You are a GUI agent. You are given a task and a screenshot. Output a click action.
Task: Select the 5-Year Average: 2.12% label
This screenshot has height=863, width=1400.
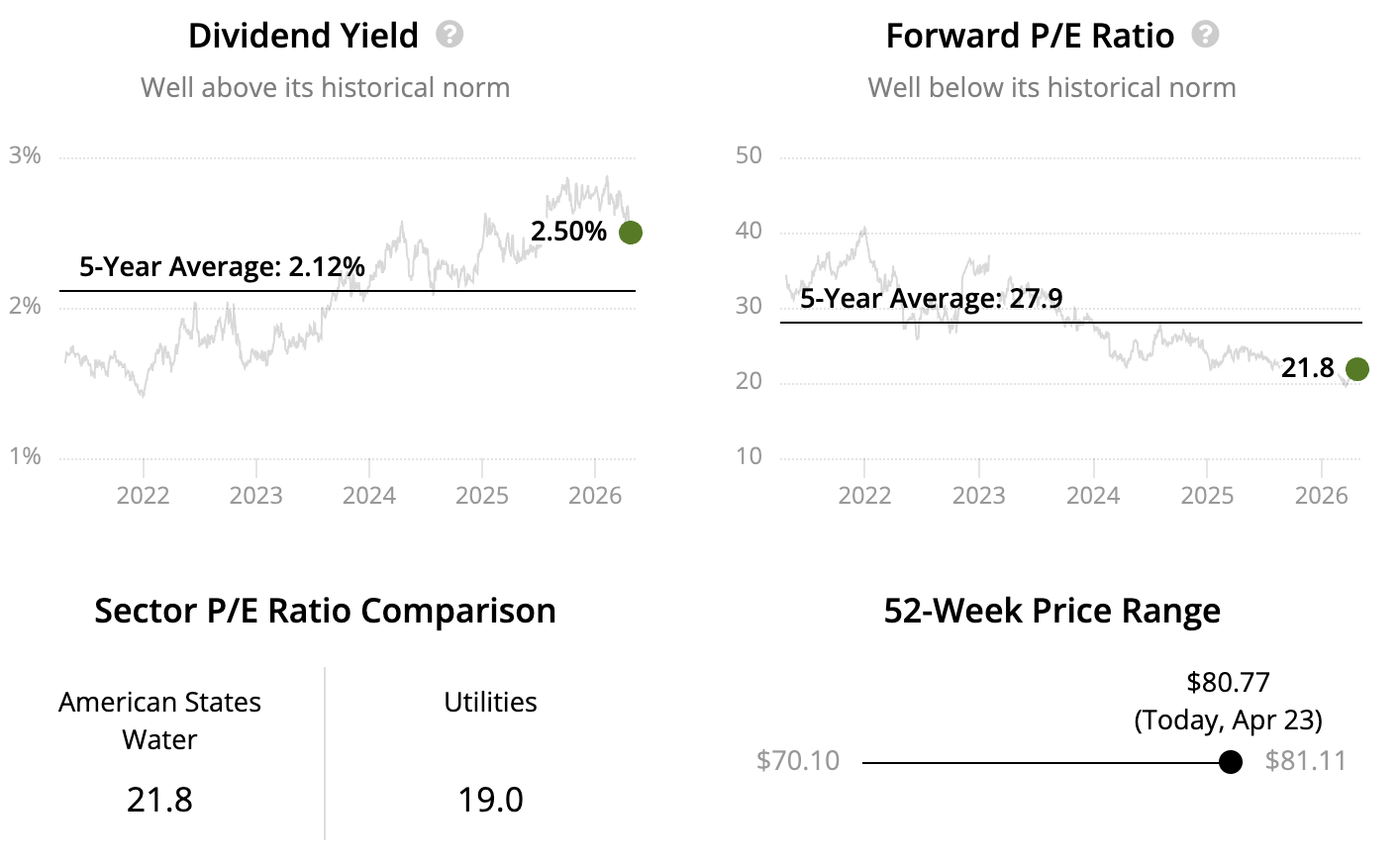coord(222,267)
